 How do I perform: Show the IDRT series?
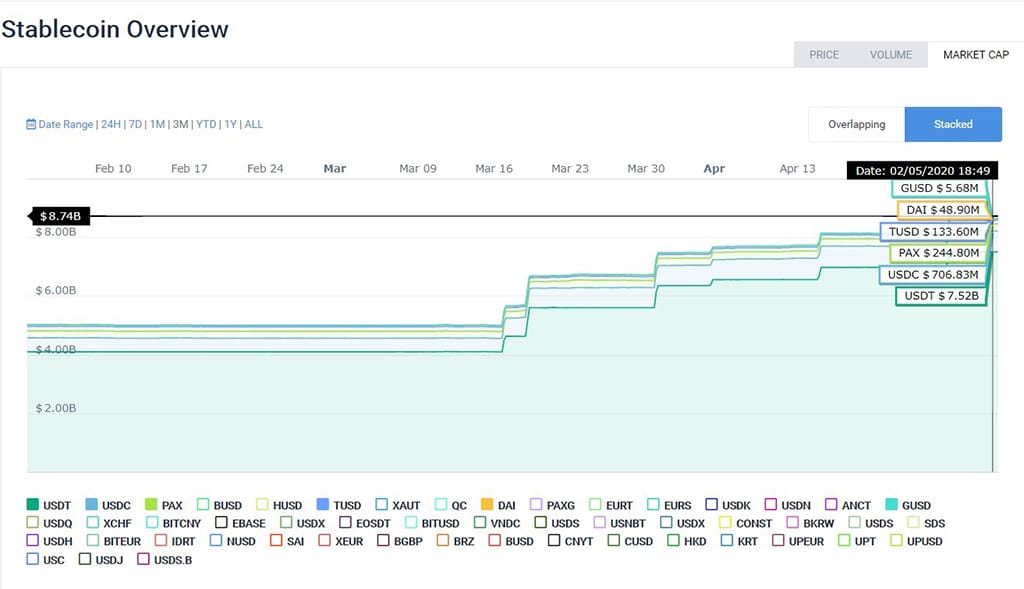tap(161, 541)
